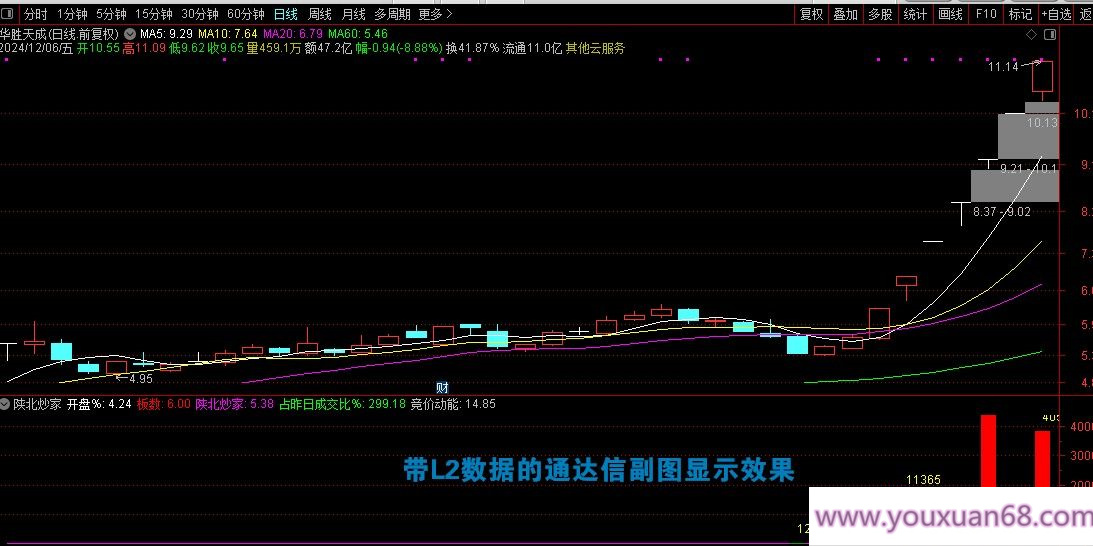Viewport: 1093px width, 546px height.
Task: Switch to the 月线 monthly chart
Action: (x=353, y=14)
